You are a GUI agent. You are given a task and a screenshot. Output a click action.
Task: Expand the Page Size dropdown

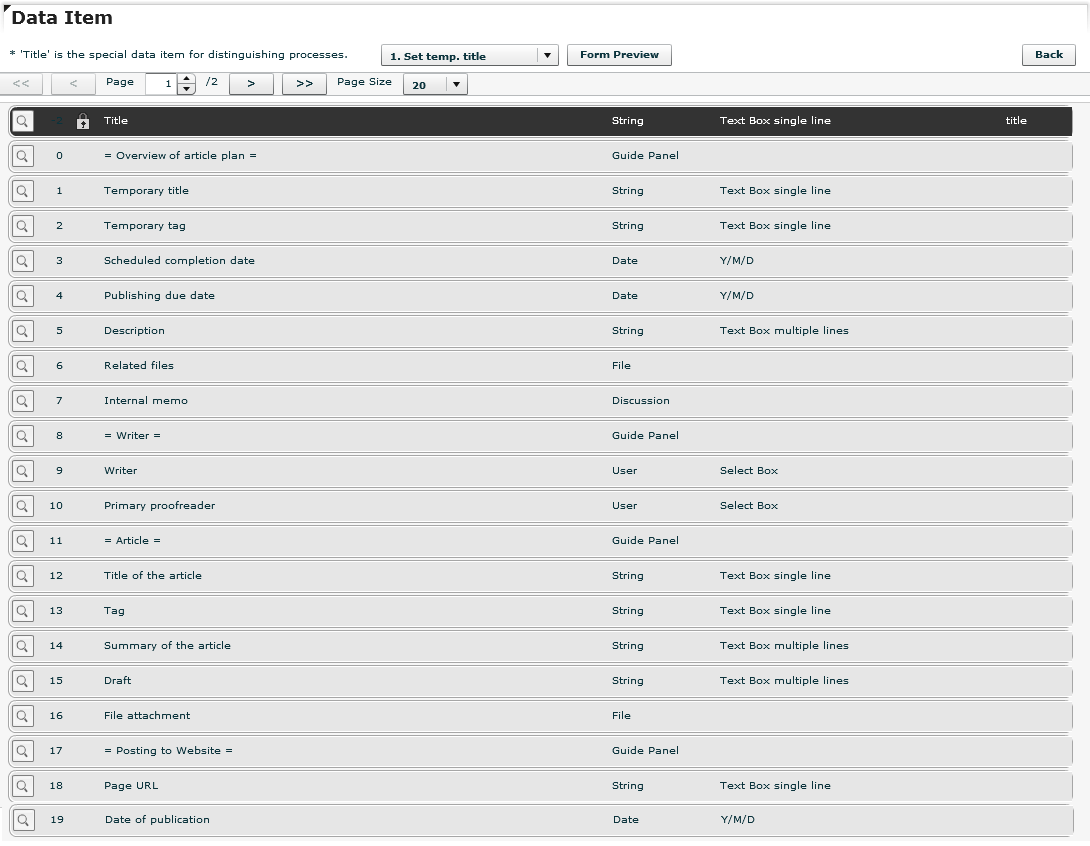tap(435, 85)
